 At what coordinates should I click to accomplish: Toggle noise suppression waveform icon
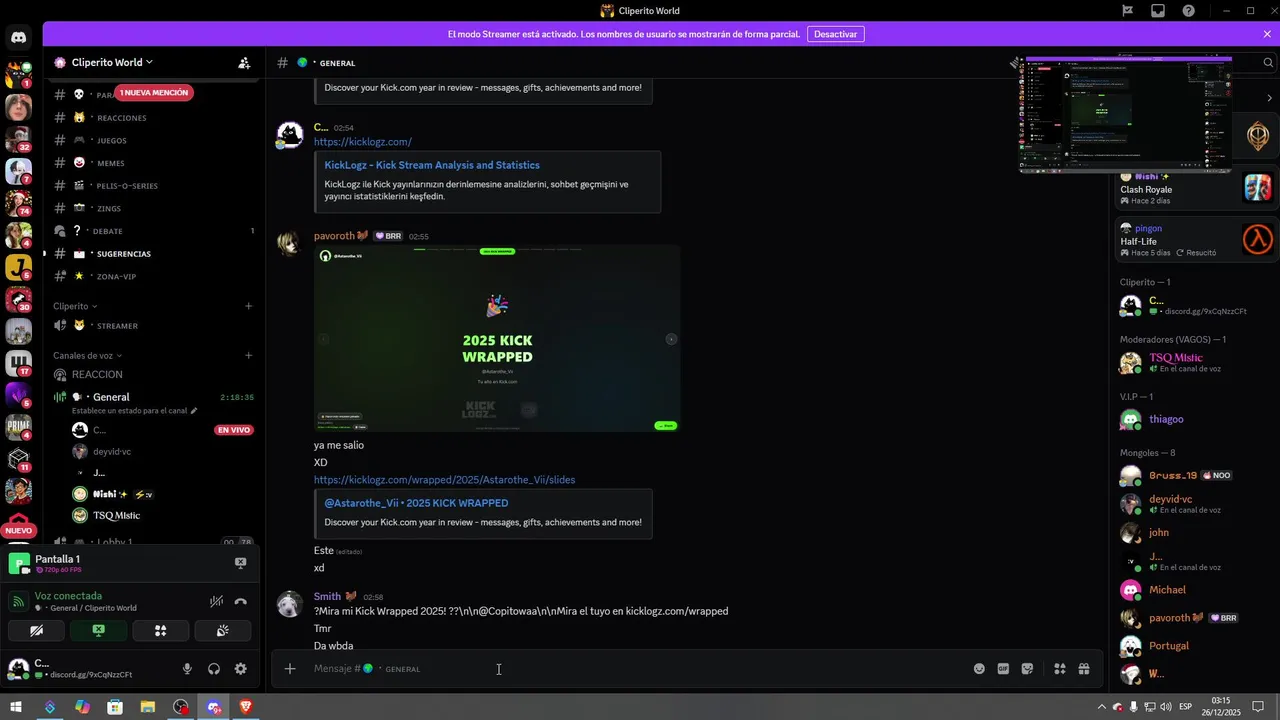pyautogui.click(x=216, y=601)
